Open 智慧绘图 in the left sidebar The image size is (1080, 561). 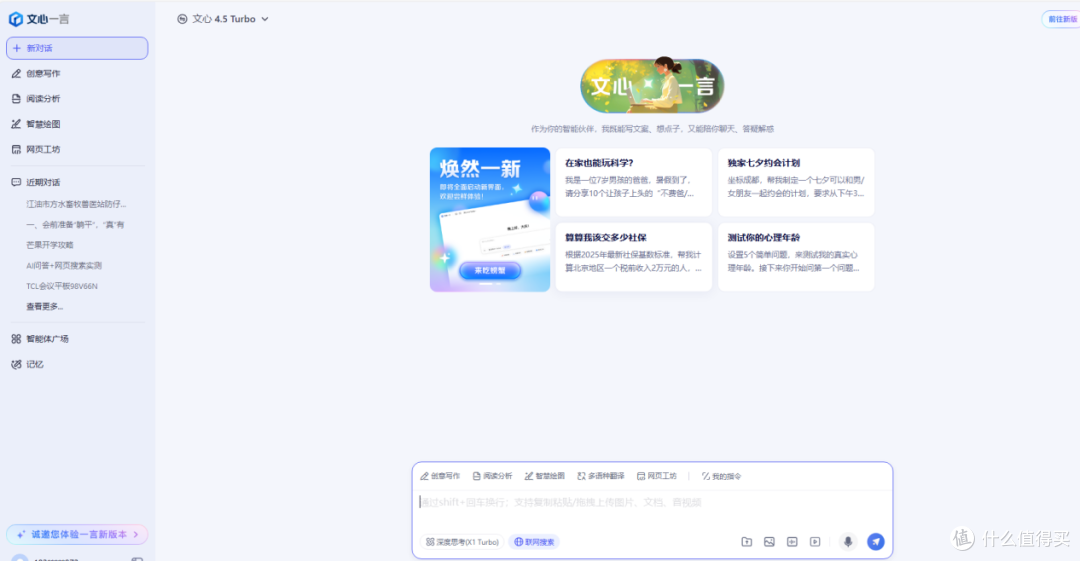coord(36,124)
